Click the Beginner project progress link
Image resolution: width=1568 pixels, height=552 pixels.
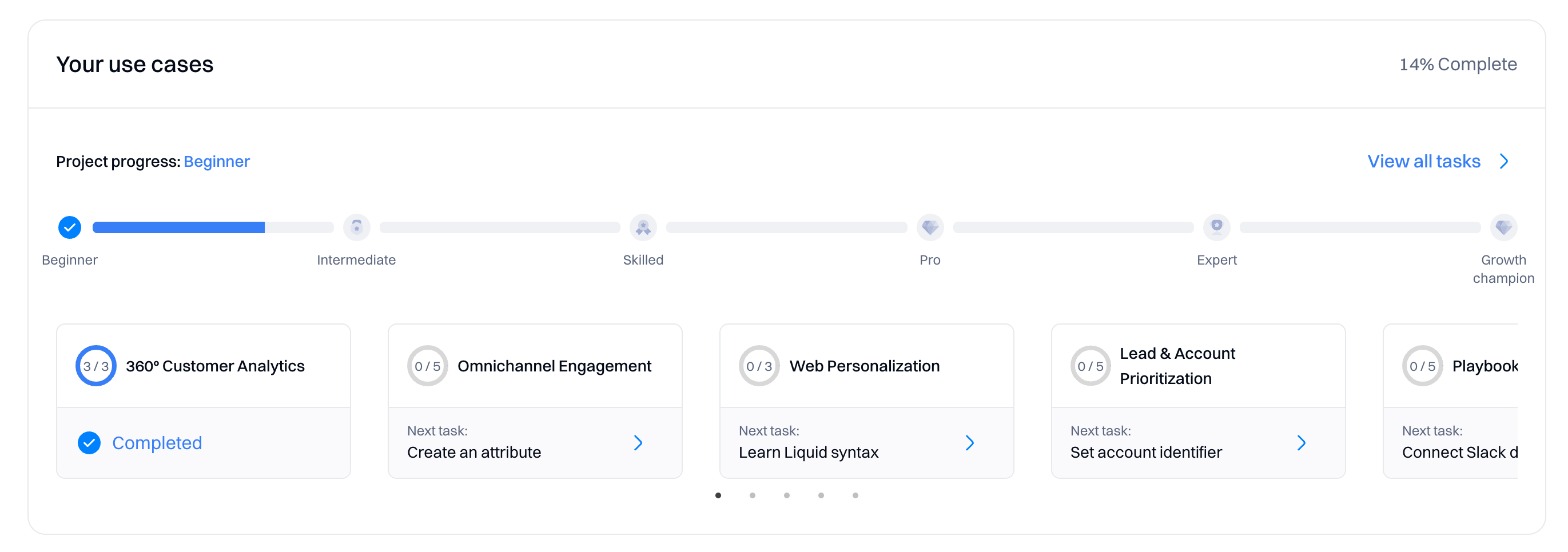coord(217,162)
